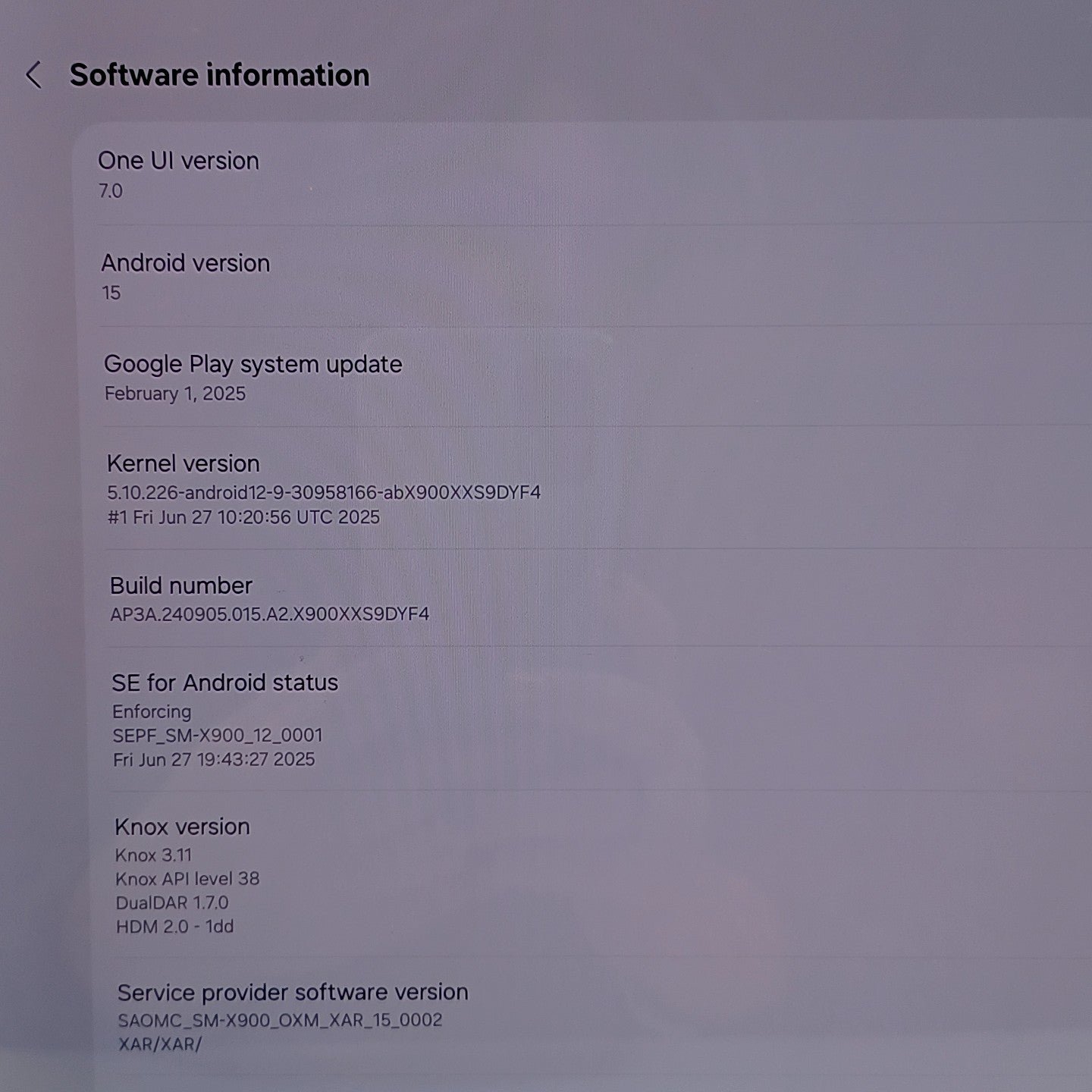1092x1092 pixels.
Task: Tap the back arrow icon
Action: pyautogui.click(x=33, y=75)
